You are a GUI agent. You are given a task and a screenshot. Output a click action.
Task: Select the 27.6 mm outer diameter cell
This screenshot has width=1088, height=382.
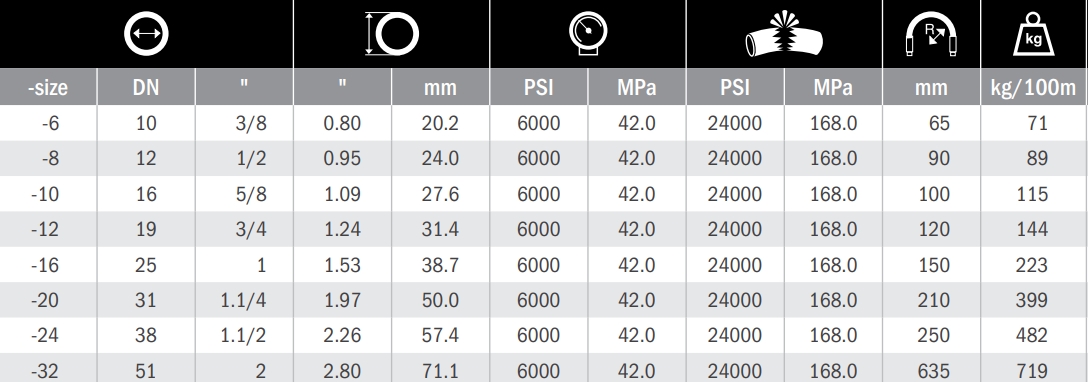click(440, 194)
